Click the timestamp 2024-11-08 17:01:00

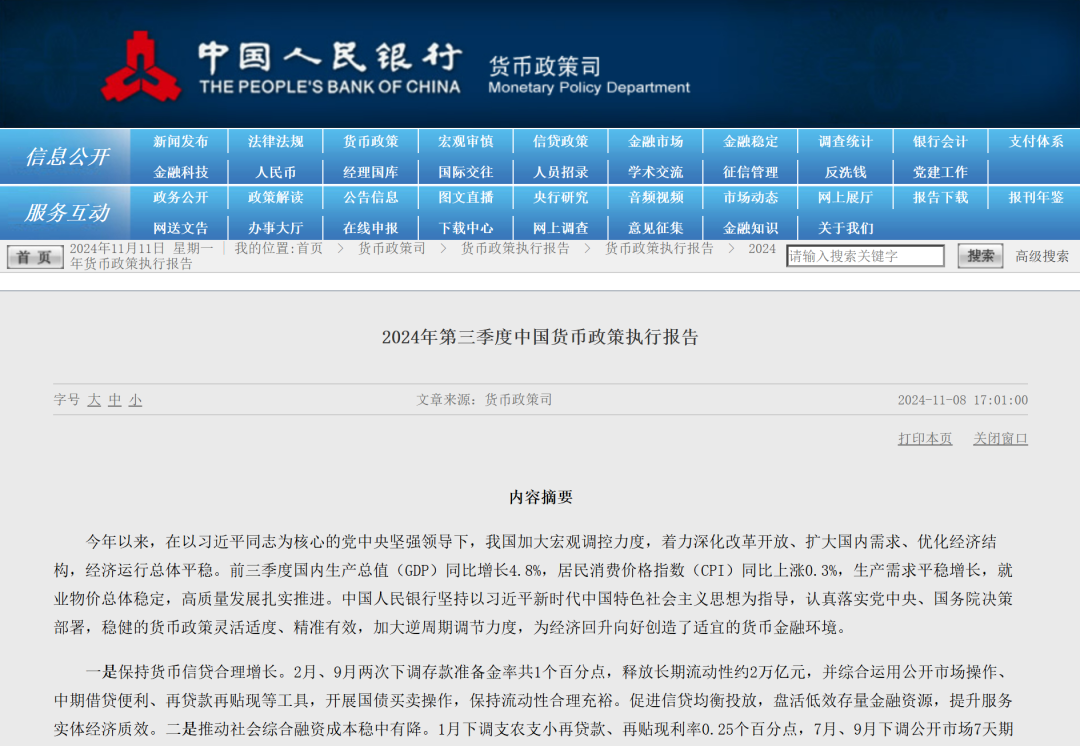963,400
